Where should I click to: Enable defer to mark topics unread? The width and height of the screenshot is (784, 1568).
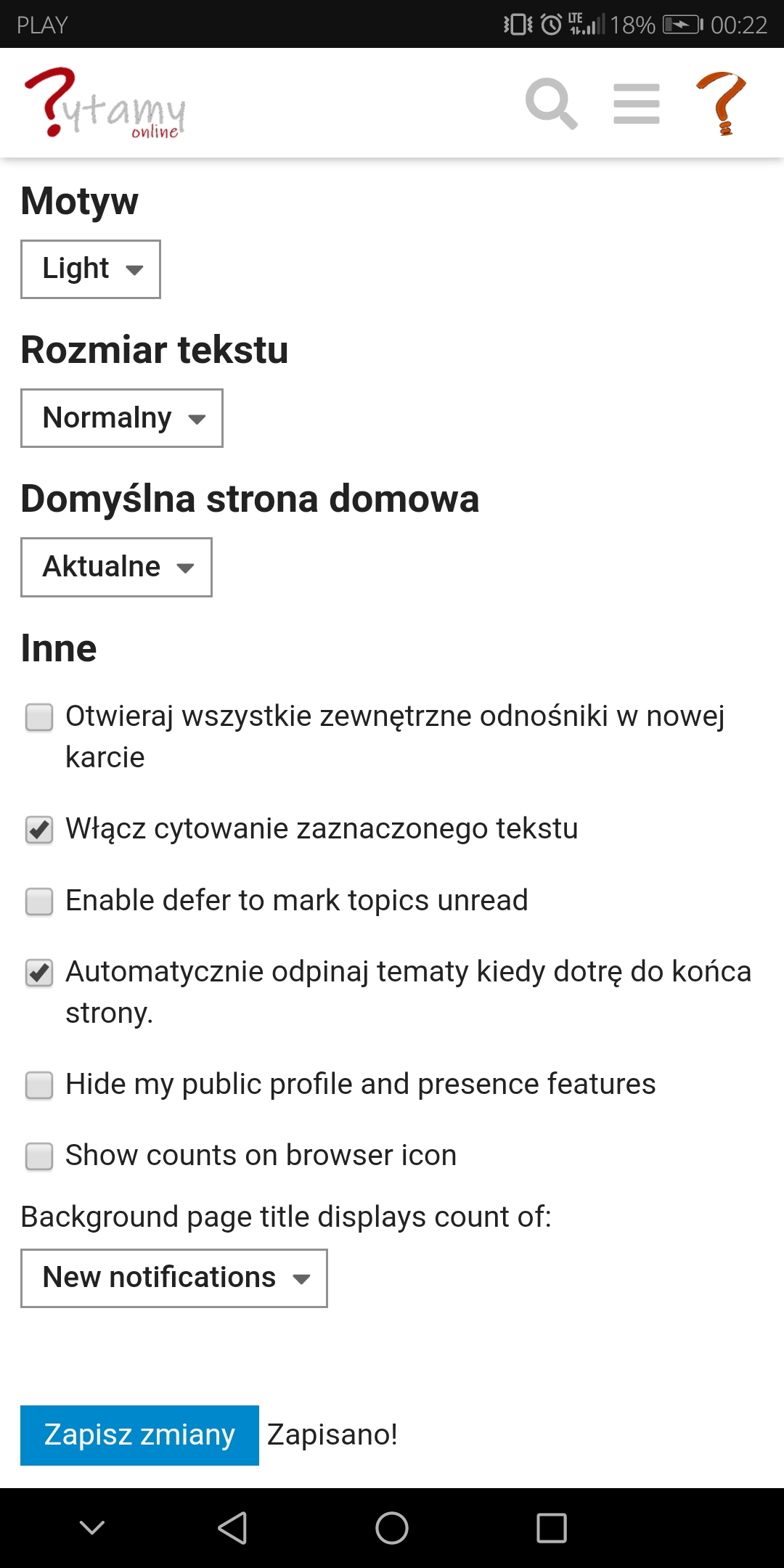(39, 902)
